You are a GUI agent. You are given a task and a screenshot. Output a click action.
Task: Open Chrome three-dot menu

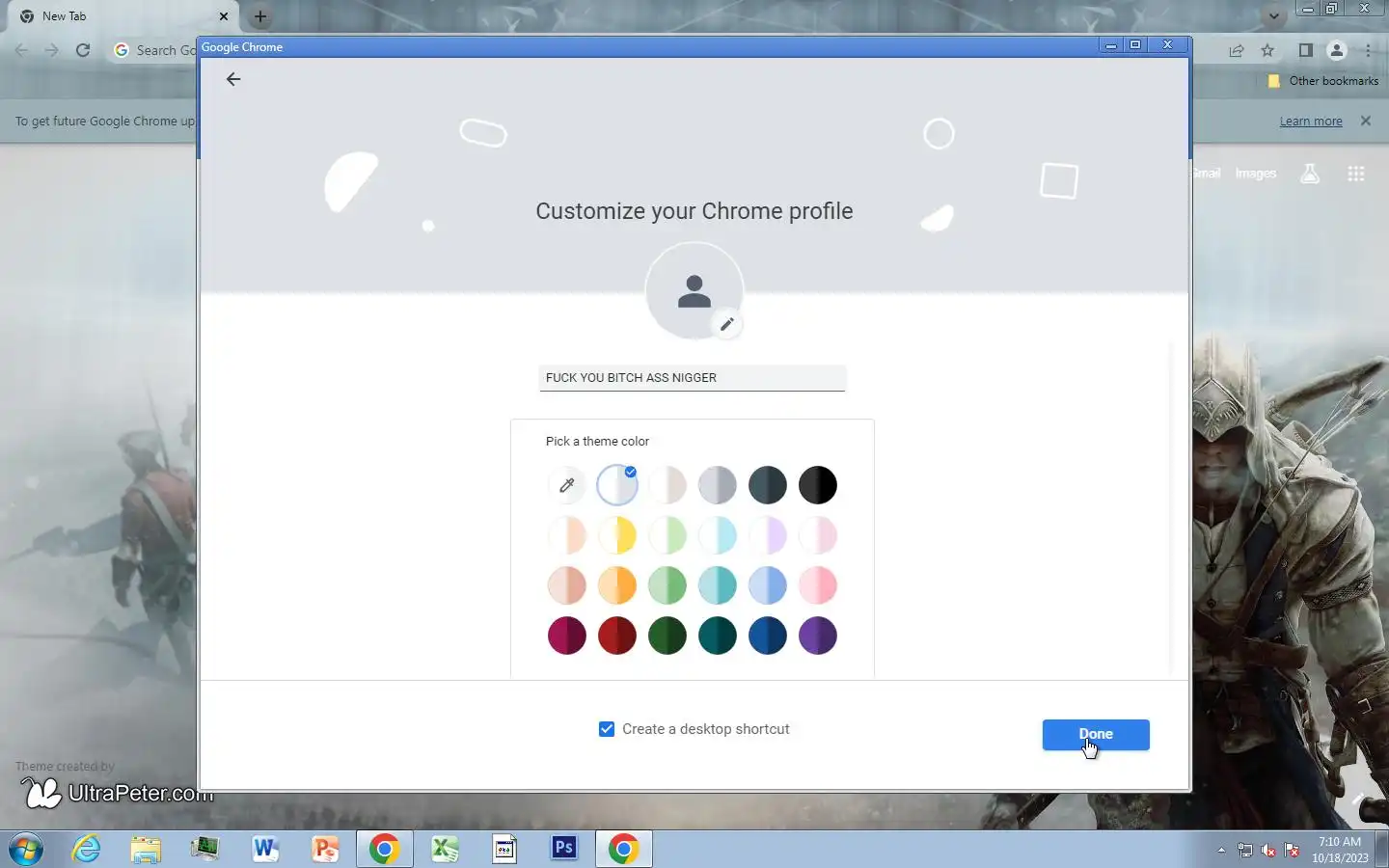click(x=1369, y=50)
